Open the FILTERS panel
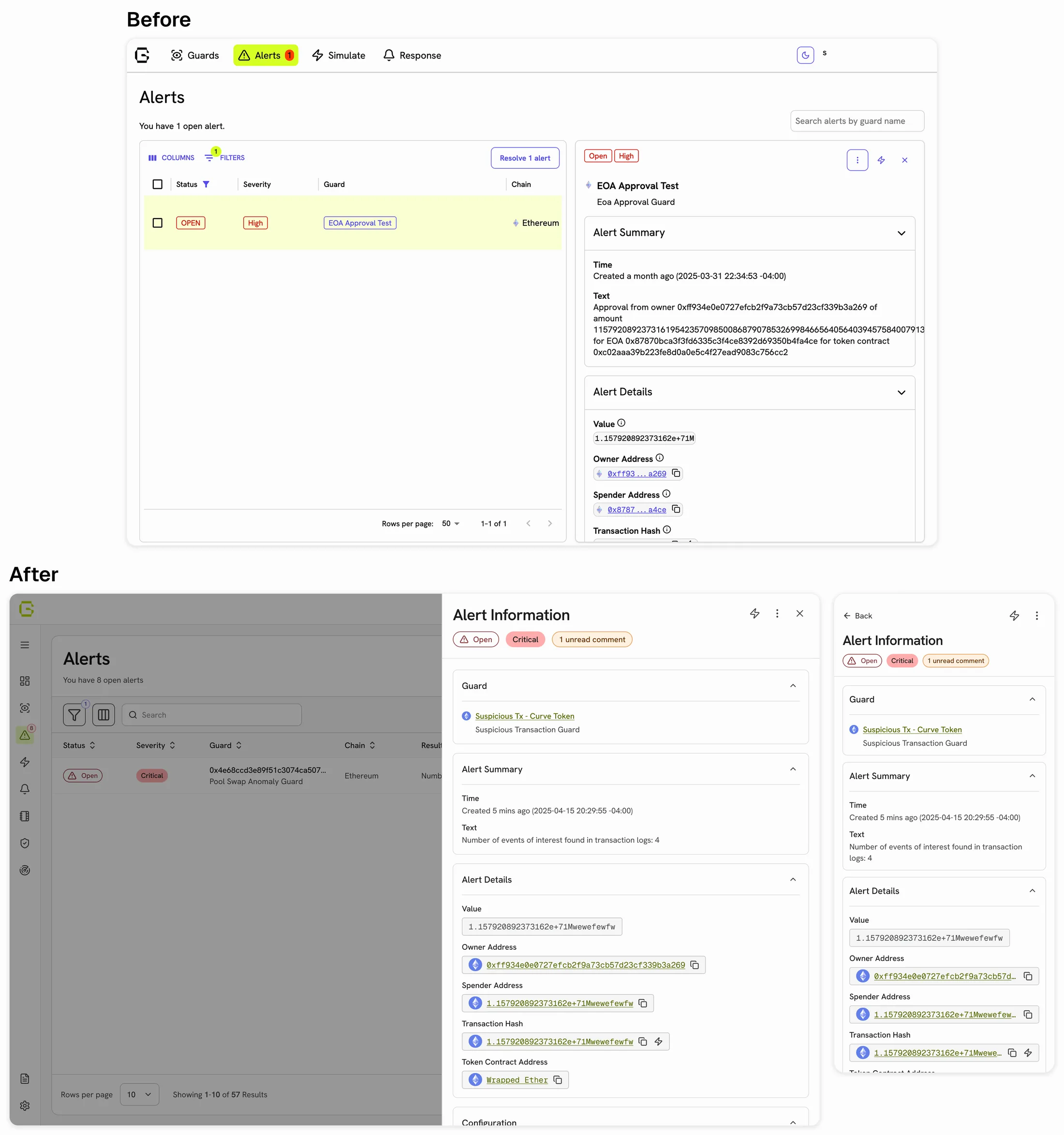This screenshot has height=1135, width=1064. pyautogui.click(x=225, y=158)
